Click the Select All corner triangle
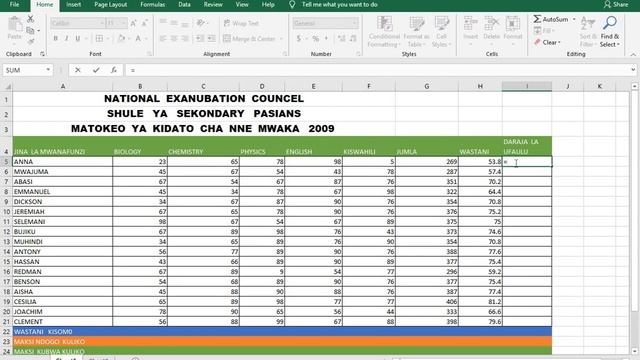640x360 pixels. click(x=7, y=87)
